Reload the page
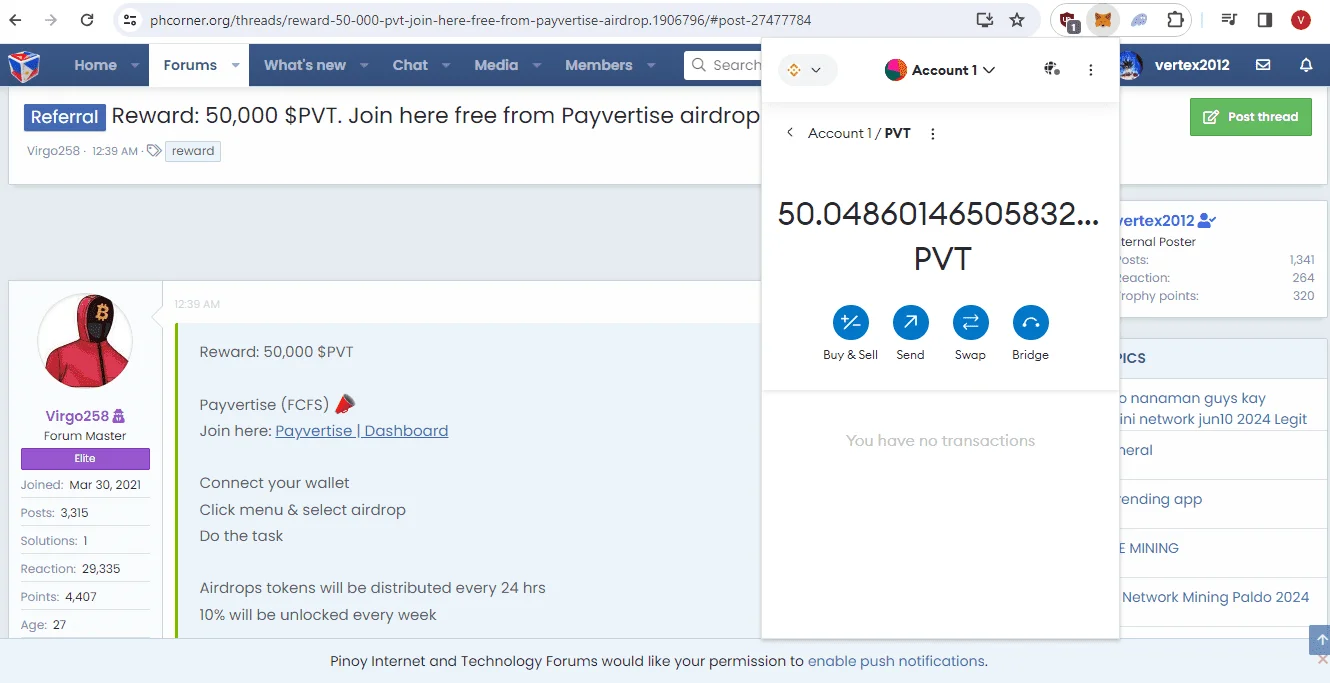Viewport: 1330px width, 683px height. click(x=87, y=20)
